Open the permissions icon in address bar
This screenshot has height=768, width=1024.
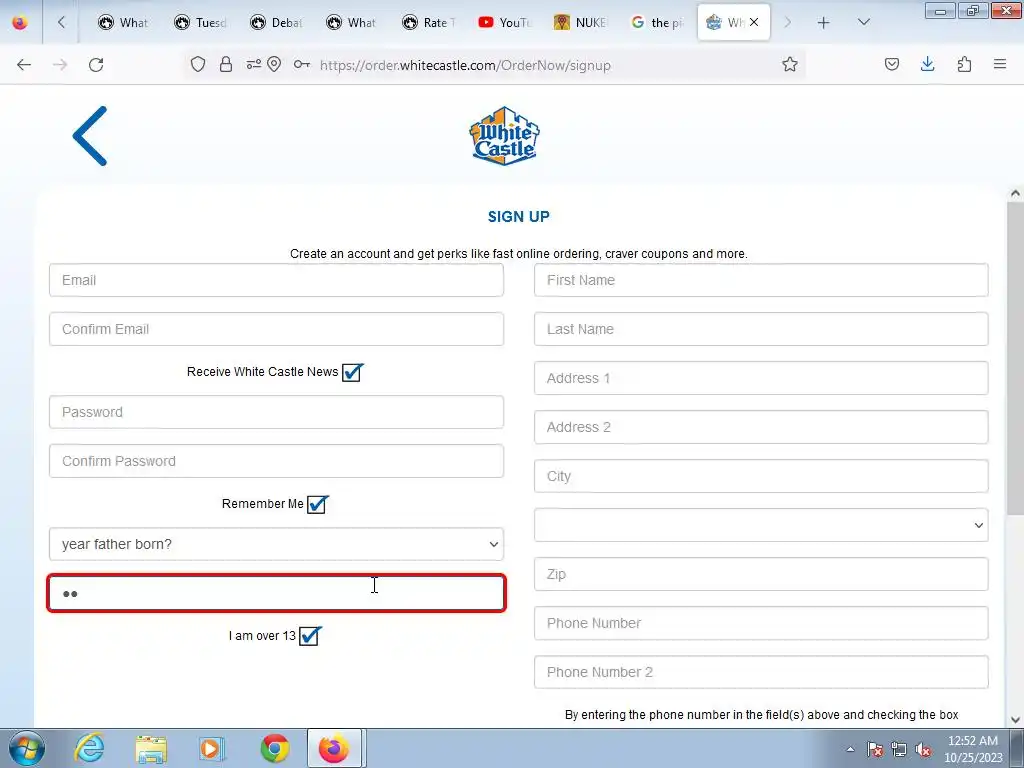pyautogui.click(x=253, y=65)
